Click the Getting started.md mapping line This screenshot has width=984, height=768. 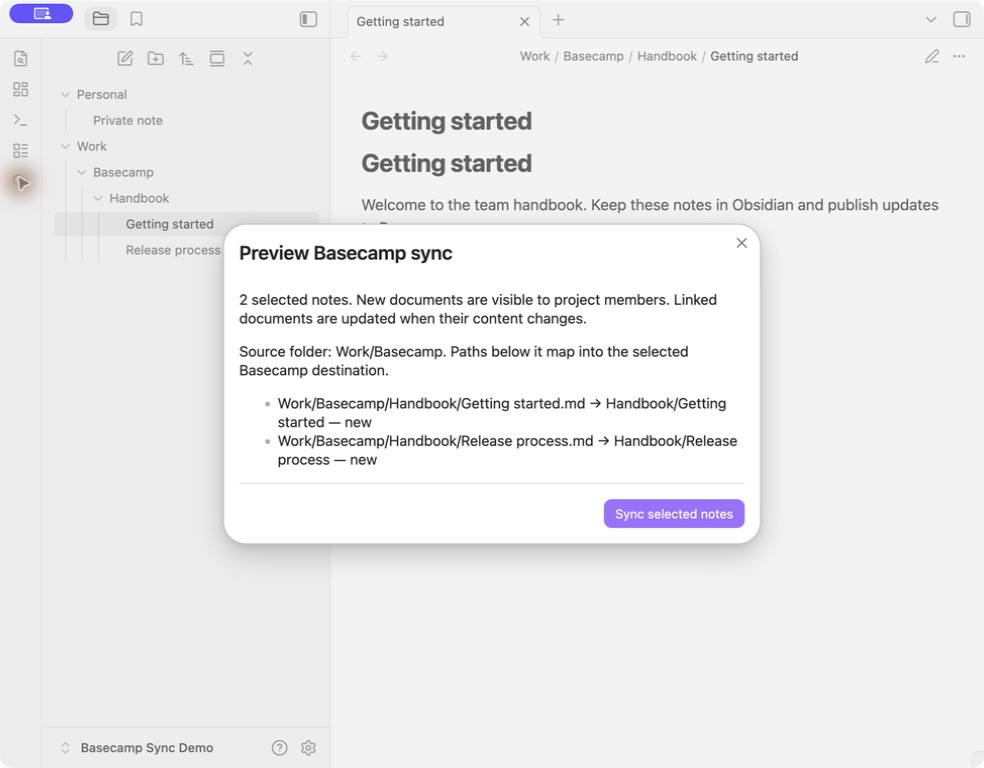pos(502,412)
